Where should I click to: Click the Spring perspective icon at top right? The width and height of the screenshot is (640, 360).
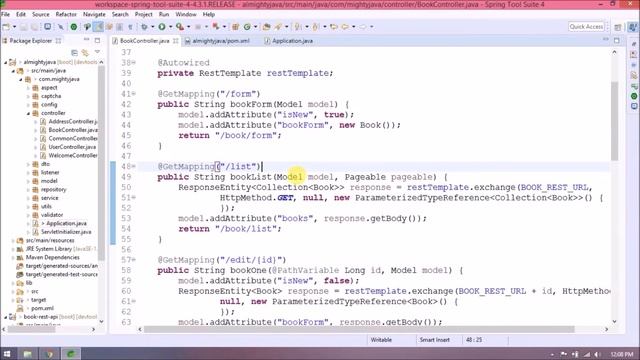[x=633, y=27]
